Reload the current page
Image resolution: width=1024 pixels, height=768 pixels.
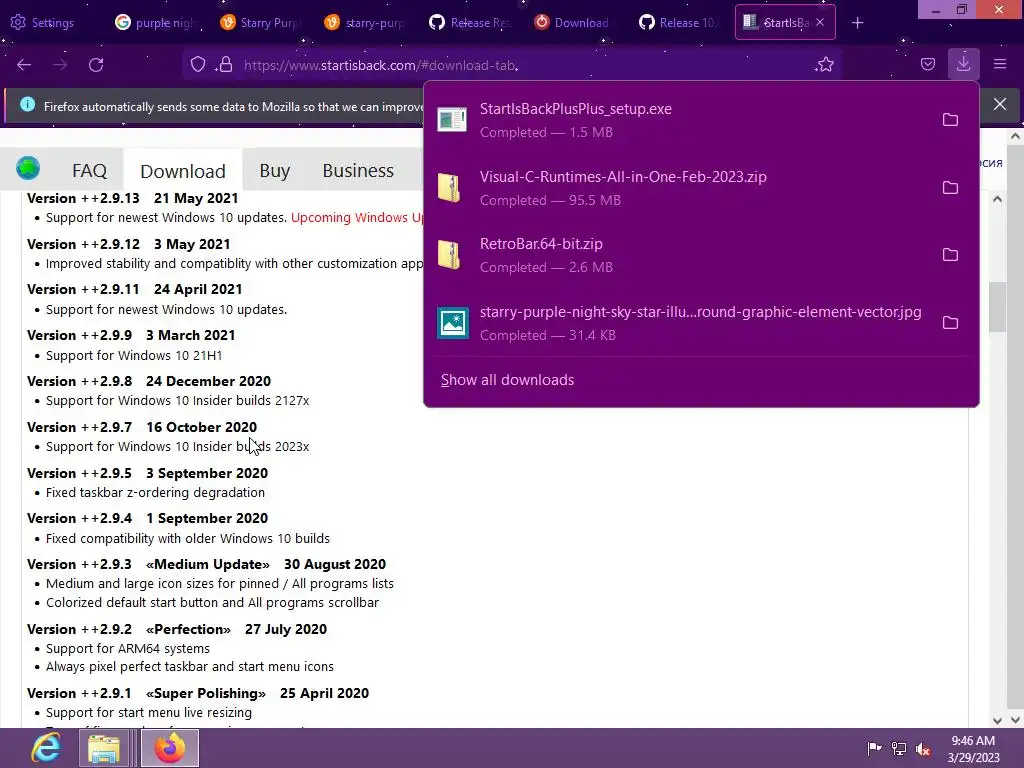click(x=96, y=65)
